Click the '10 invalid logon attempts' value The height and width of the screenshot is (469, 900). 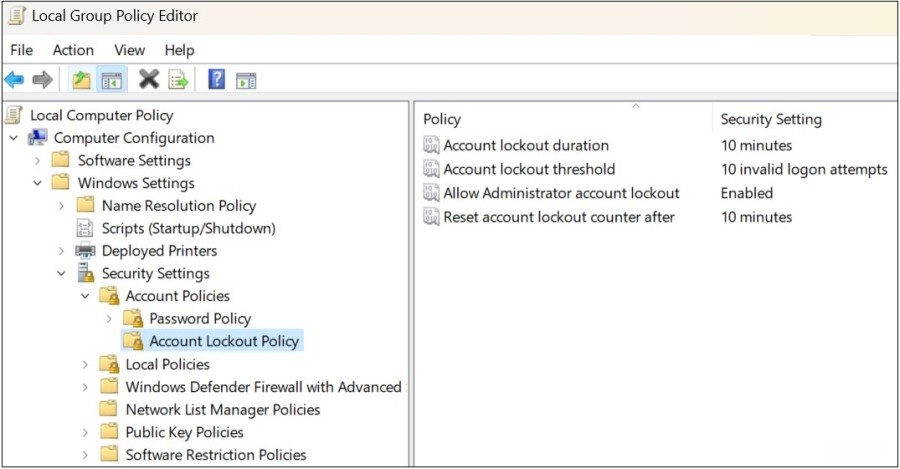tap(804, 169)
